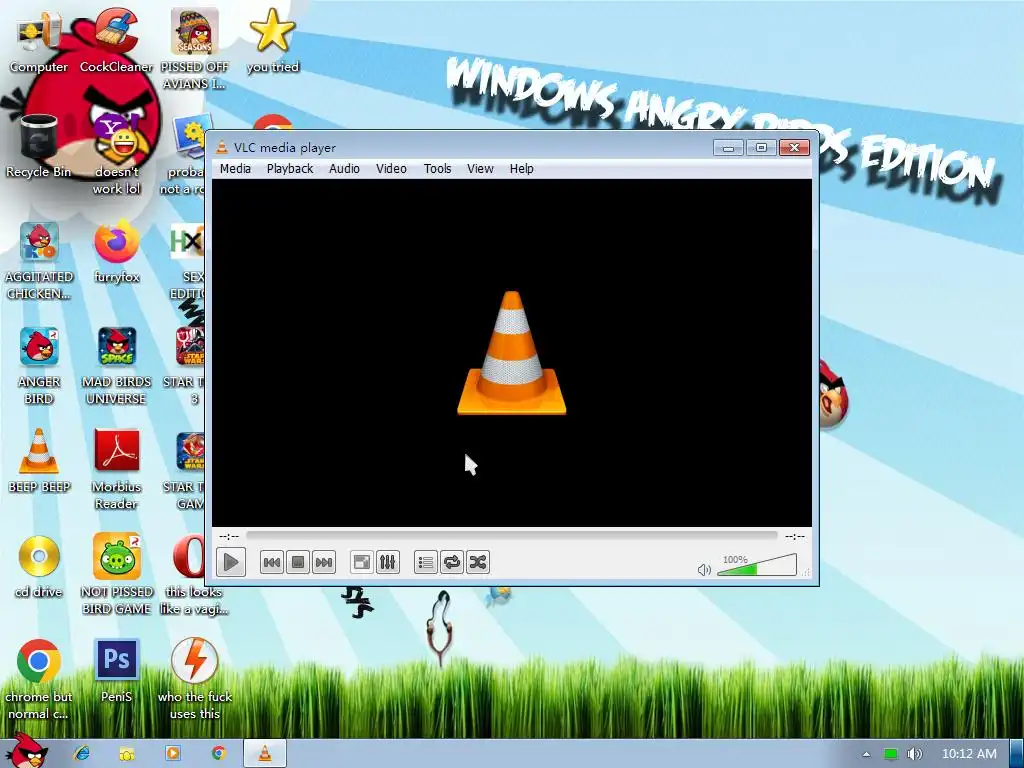Select the MAD BIRDS UNIVERSE icon
1024x768 pixels.
coord(116,364)
